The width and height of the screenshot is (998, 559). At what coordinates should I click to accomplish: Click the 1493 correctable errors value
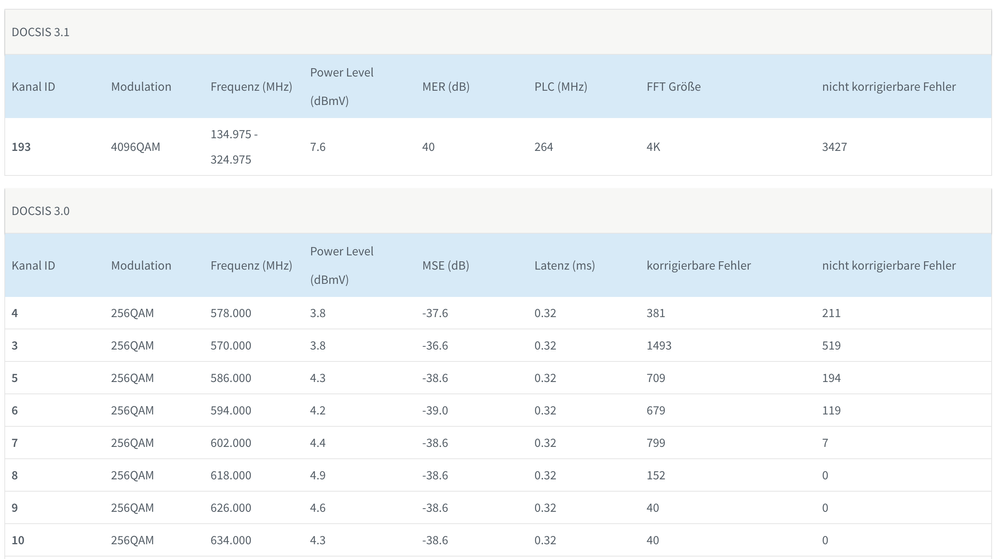(659, 346)
